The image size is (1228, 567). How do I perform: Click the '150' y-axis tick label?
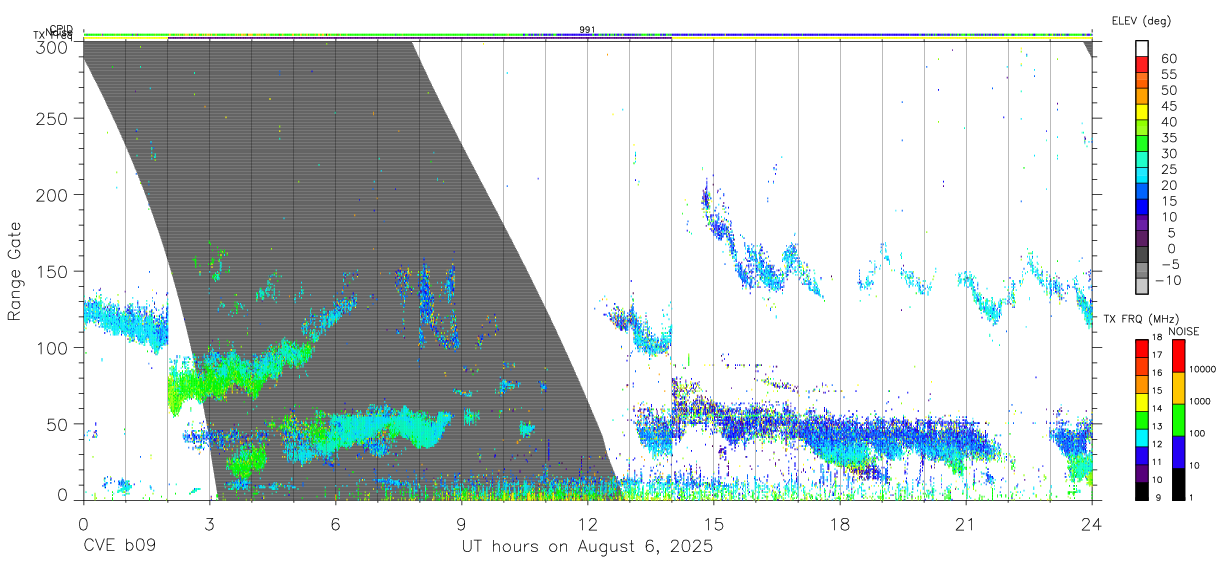pyautogui.click(x=54, y=271)
